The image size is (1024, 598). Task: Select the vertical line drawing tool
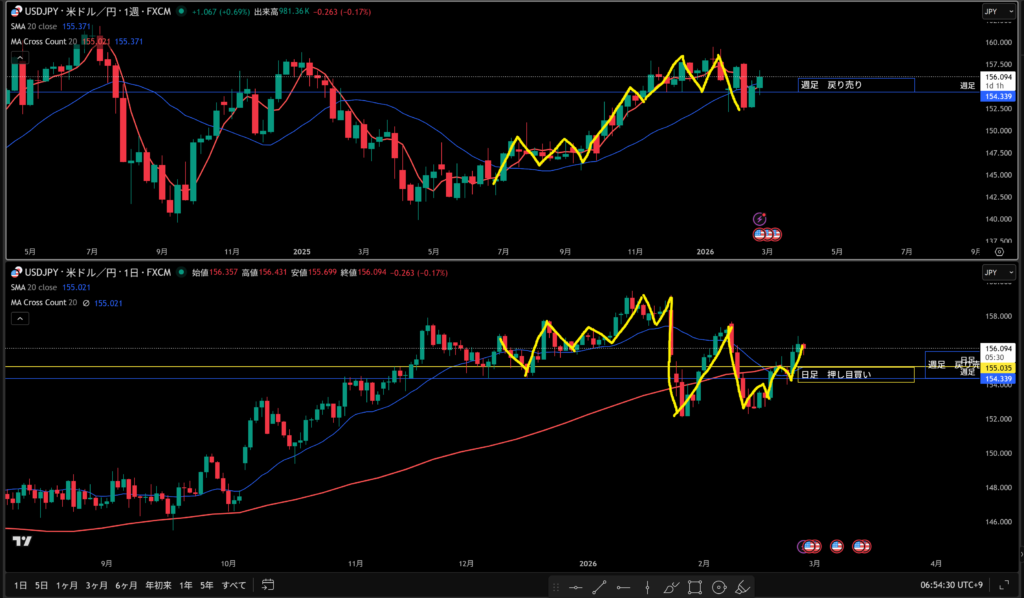click(647, 586)
